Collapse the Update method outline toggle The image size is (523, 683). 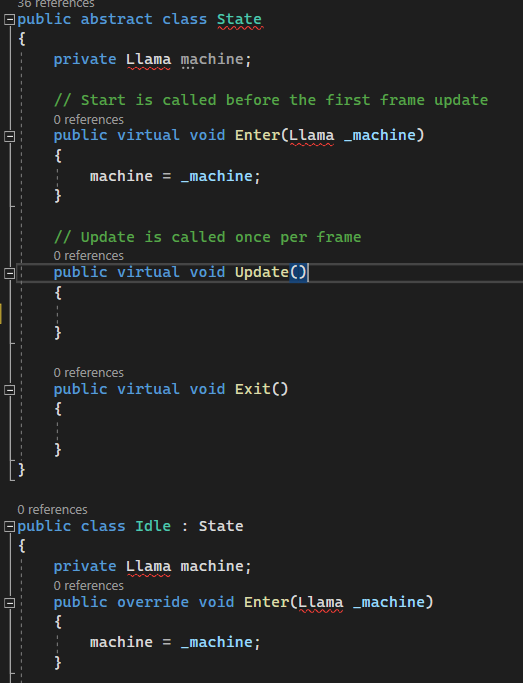tap(10, 273)
